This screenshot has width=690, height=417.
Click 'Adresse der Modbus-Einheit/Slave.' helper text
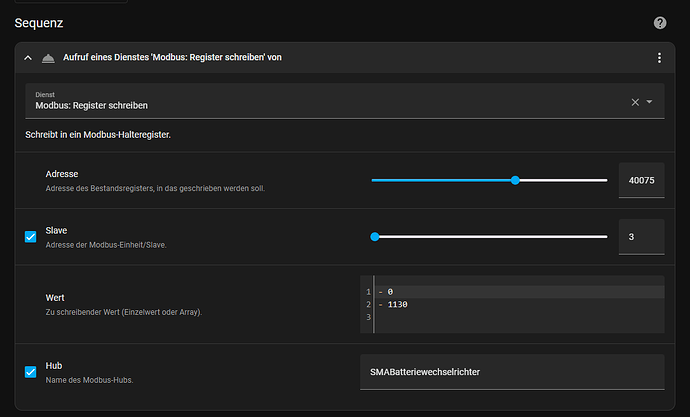(x=106, y=245)
